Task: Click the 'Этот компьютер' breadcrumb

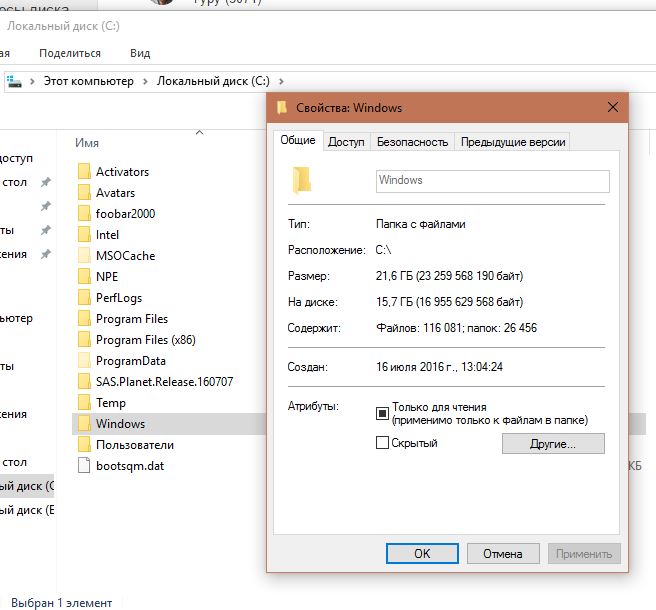Action: (x=89, y=81)
